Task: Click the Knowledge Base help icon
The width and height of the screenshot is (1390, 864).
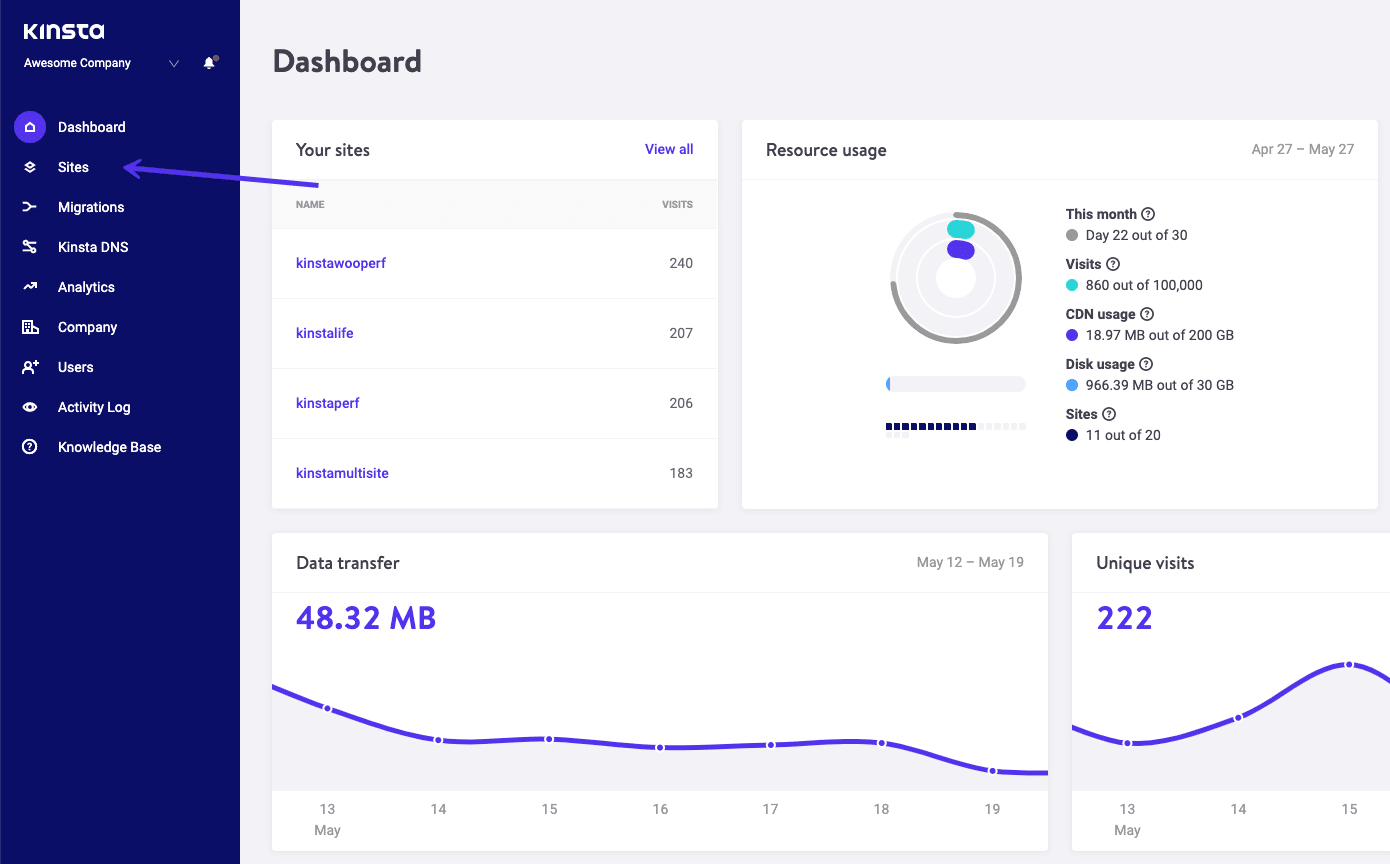Action: pyautogui.click(x=30, y=447)
